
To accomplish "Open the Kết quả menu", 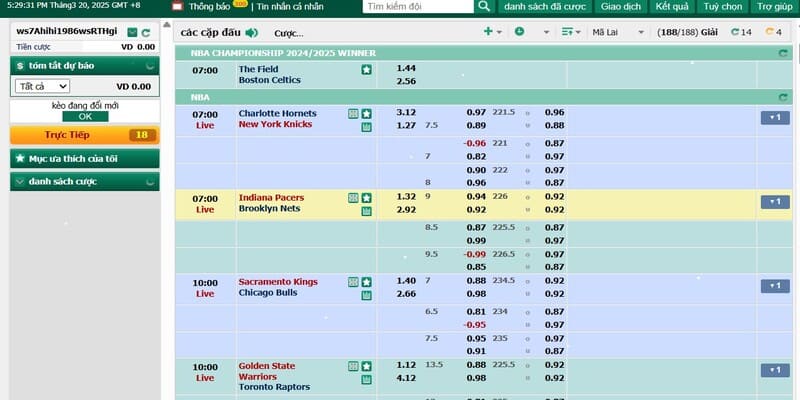I will [672, 7].
